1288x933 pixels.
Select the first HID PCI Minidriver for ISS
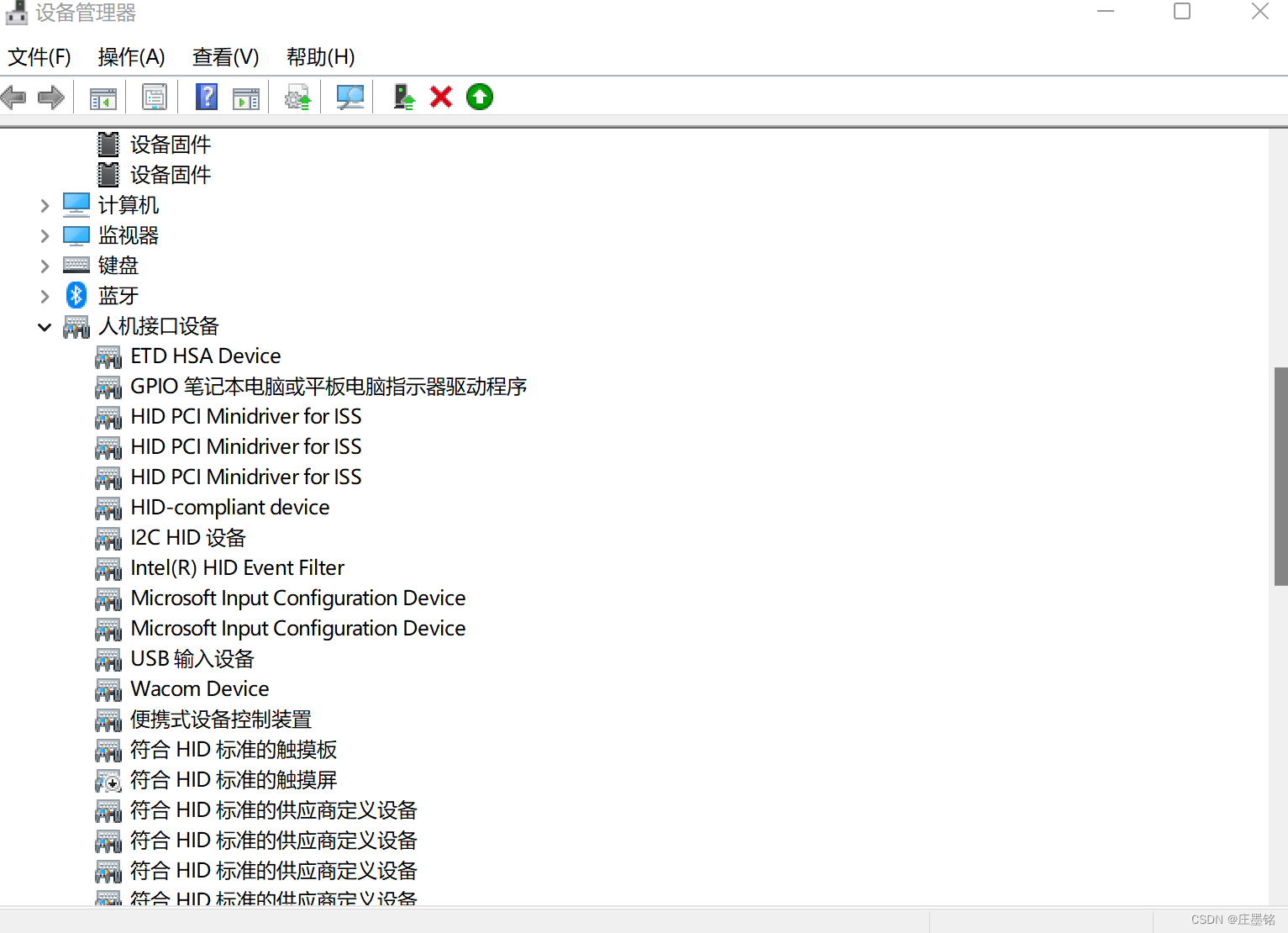pyautogui.click(x=246, y=417)
